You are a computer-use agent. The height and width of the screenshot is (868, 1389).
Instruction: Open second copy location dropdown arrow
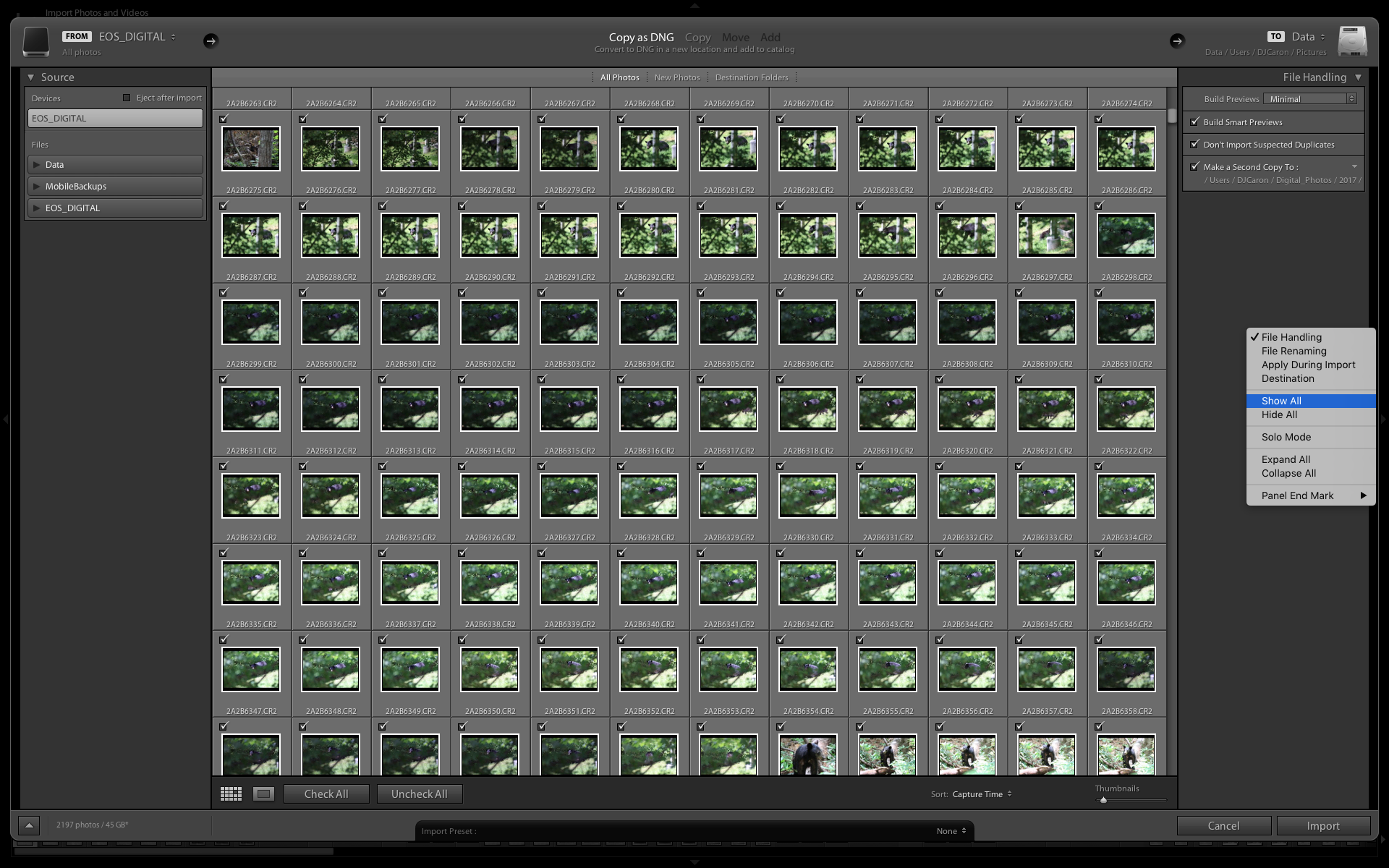pyautogui.click(x=1354, y=166)
